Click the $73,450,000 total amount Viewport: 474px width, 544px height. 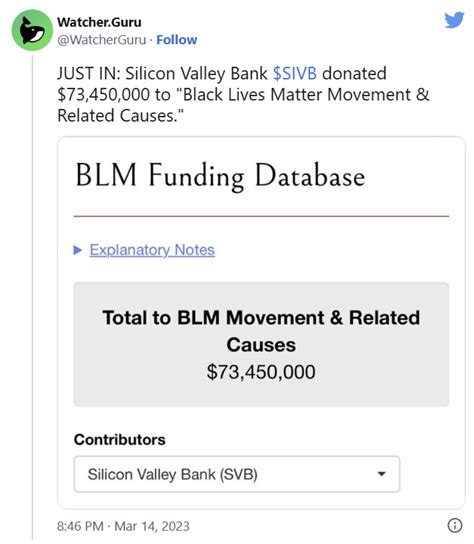click(261, 372)
